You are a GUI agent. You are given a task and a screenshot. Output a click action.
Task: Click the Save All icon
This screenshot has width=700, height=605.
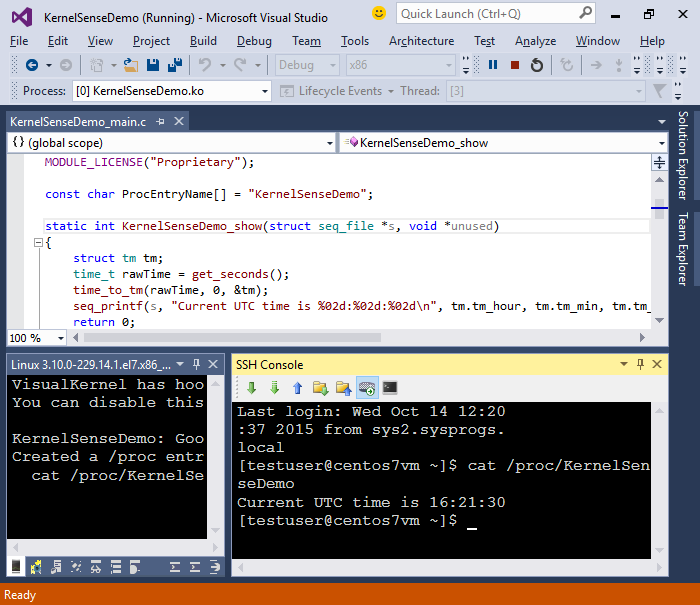point(175,65)
